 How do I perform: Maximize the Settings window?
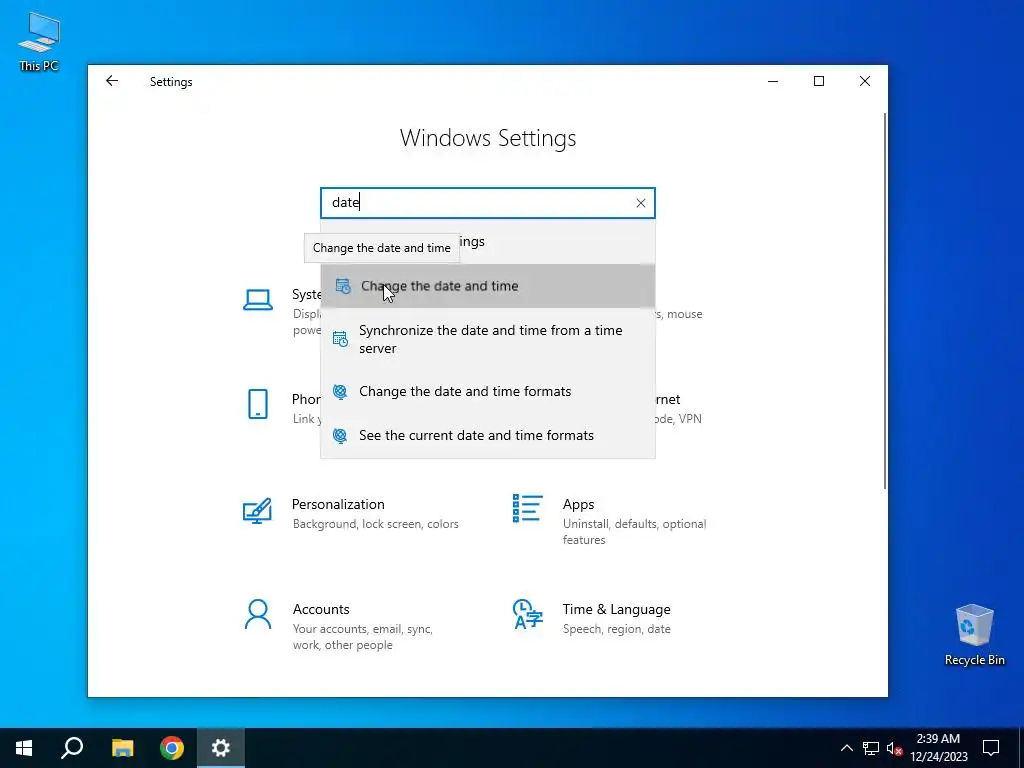(819, 81)
